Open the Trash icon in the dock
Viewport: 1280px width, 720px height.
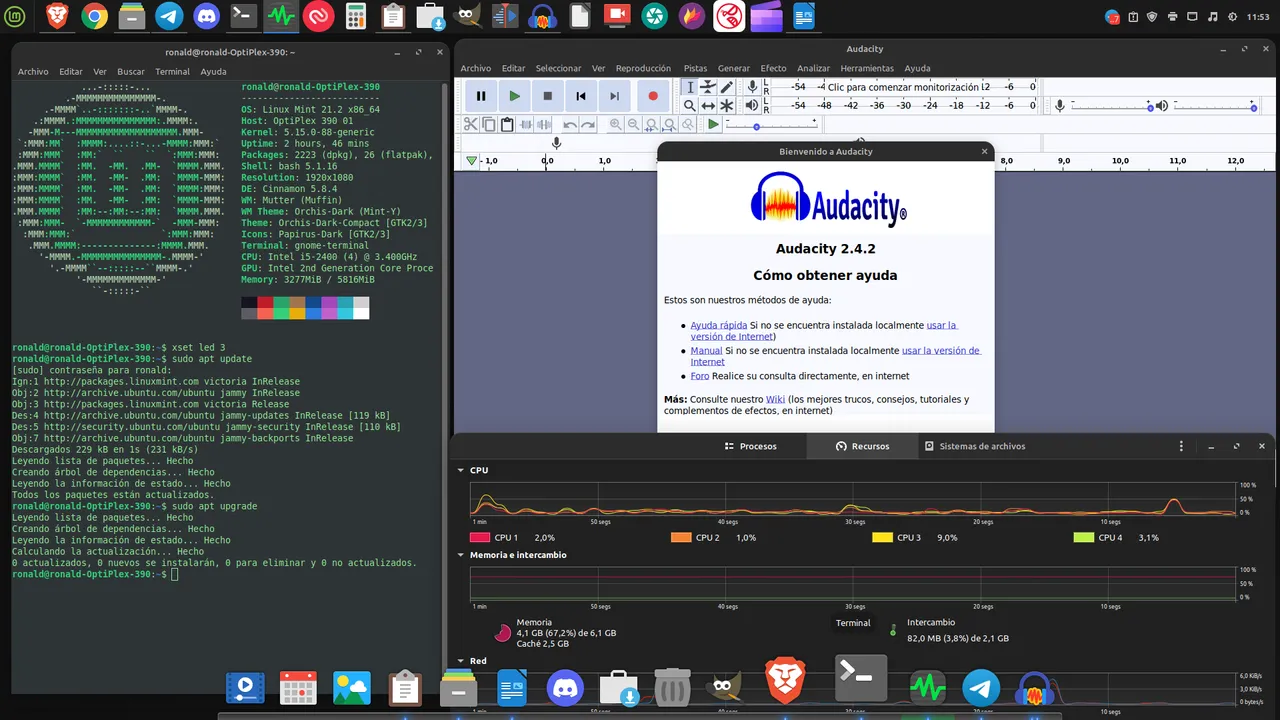tap(673, 688)
